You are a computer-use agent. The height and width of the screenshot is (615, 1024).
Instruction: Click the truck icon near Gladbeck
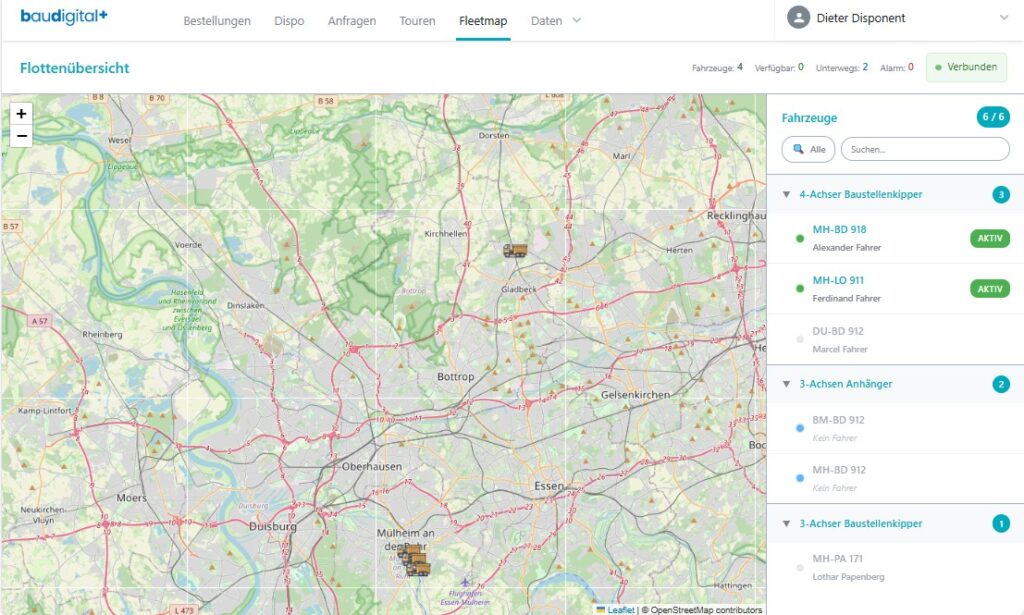(x=515, y=251)
